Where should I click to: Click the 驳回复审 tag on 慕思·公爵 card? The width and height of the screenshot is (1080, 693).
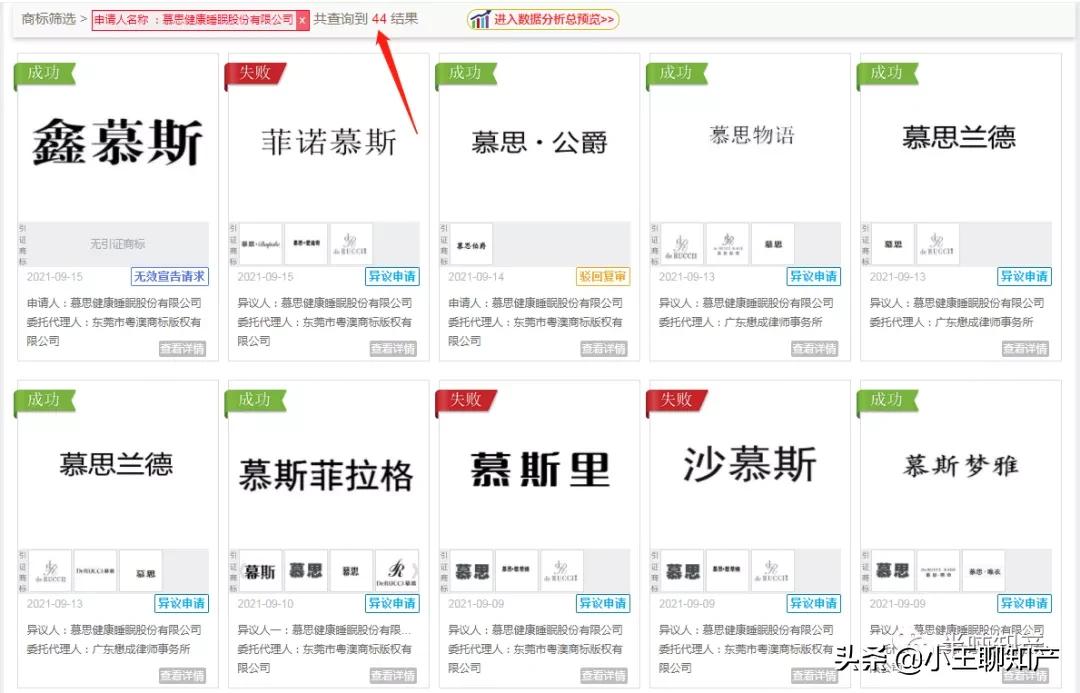(x=602, y=276)
